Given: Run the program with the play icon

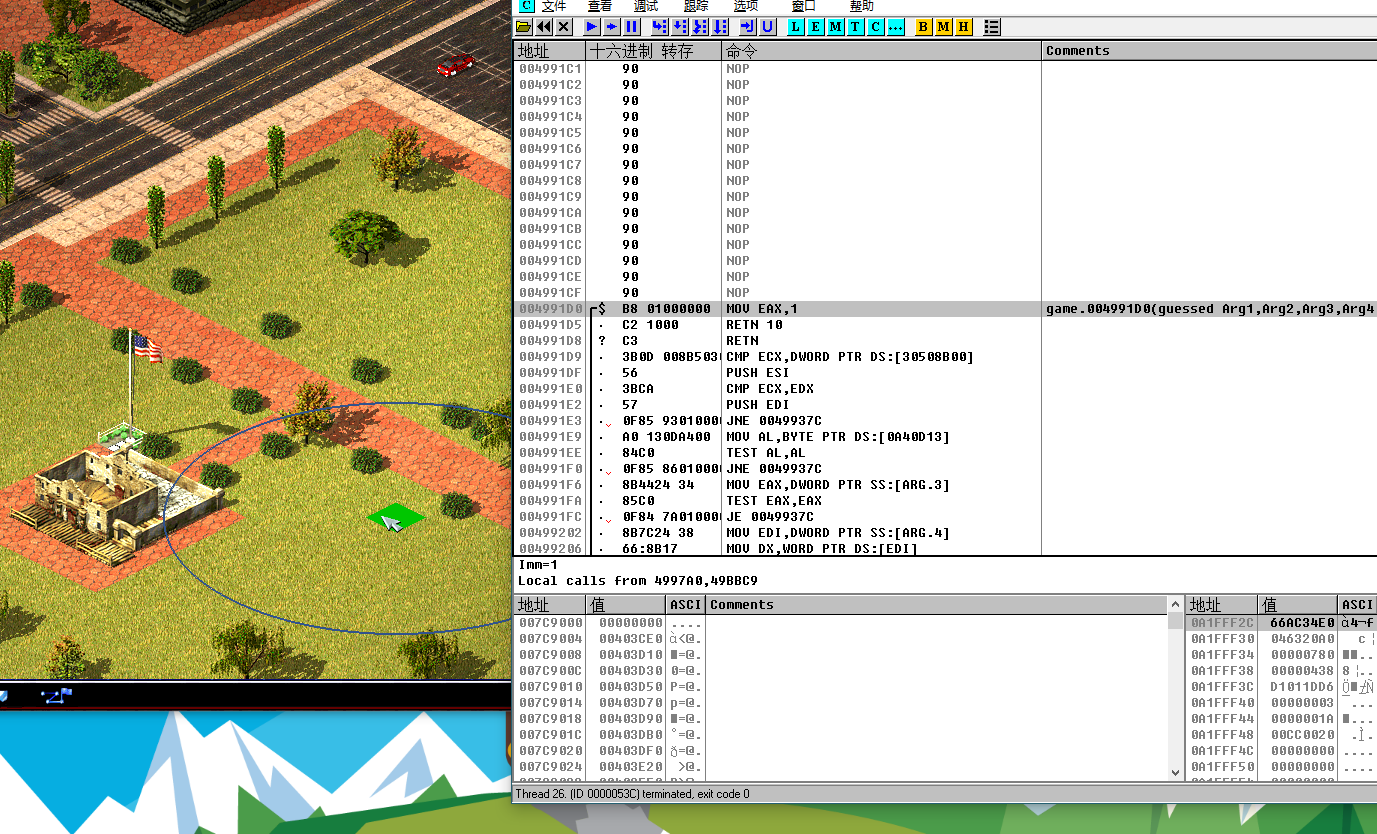Looking at the screenshot, I should click(592, 27).
